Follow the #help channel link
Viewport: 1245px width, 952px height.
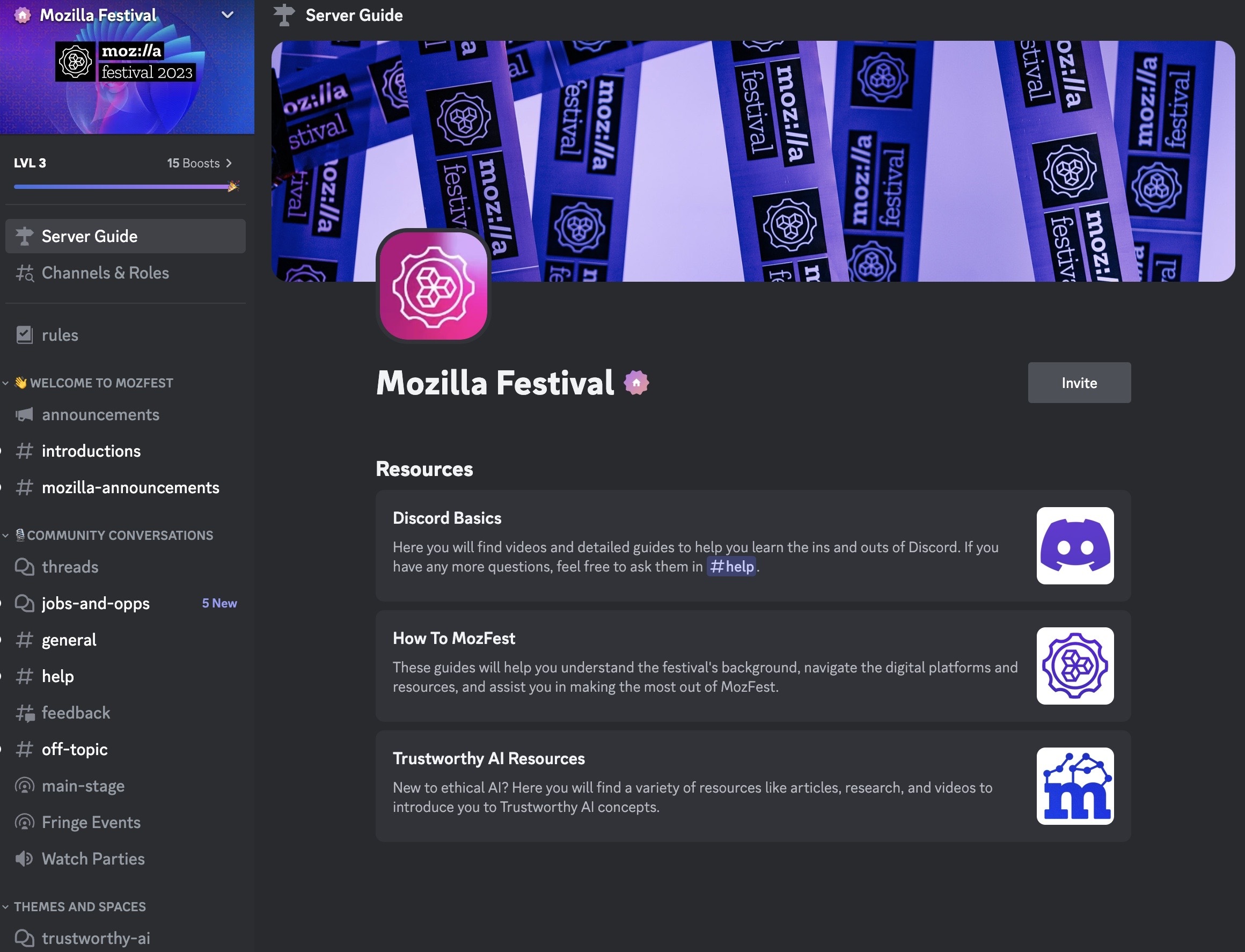click(x=731, y=567)
